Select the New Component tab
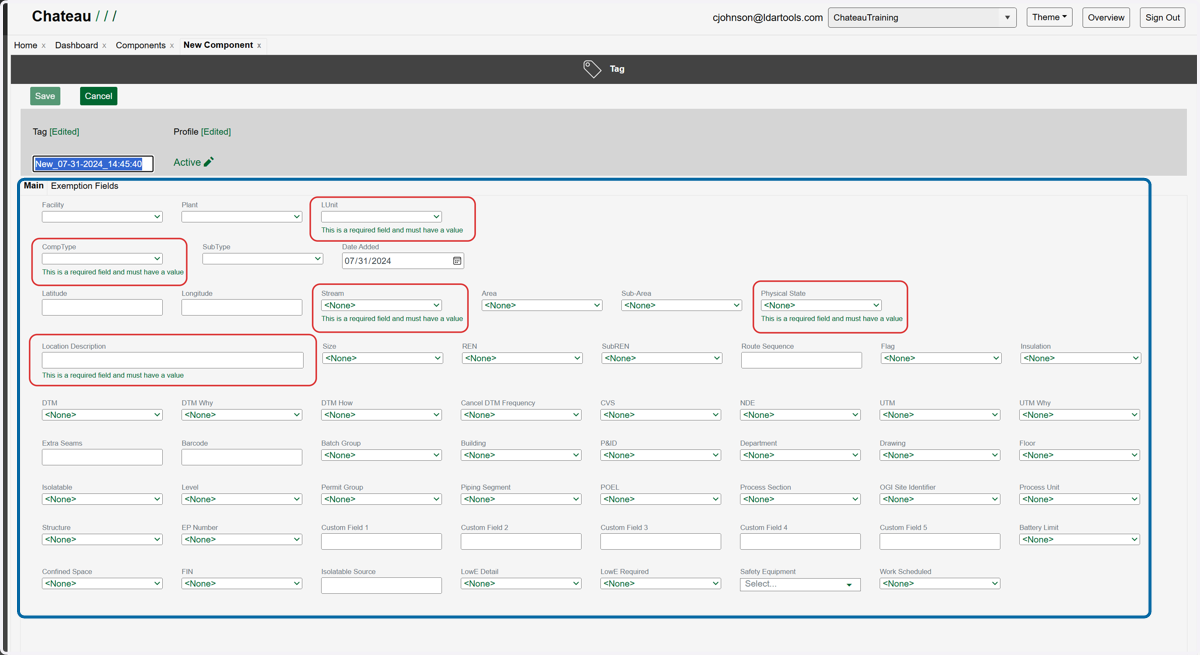This screenshot has width=1200, height=655. coord(218,45)
